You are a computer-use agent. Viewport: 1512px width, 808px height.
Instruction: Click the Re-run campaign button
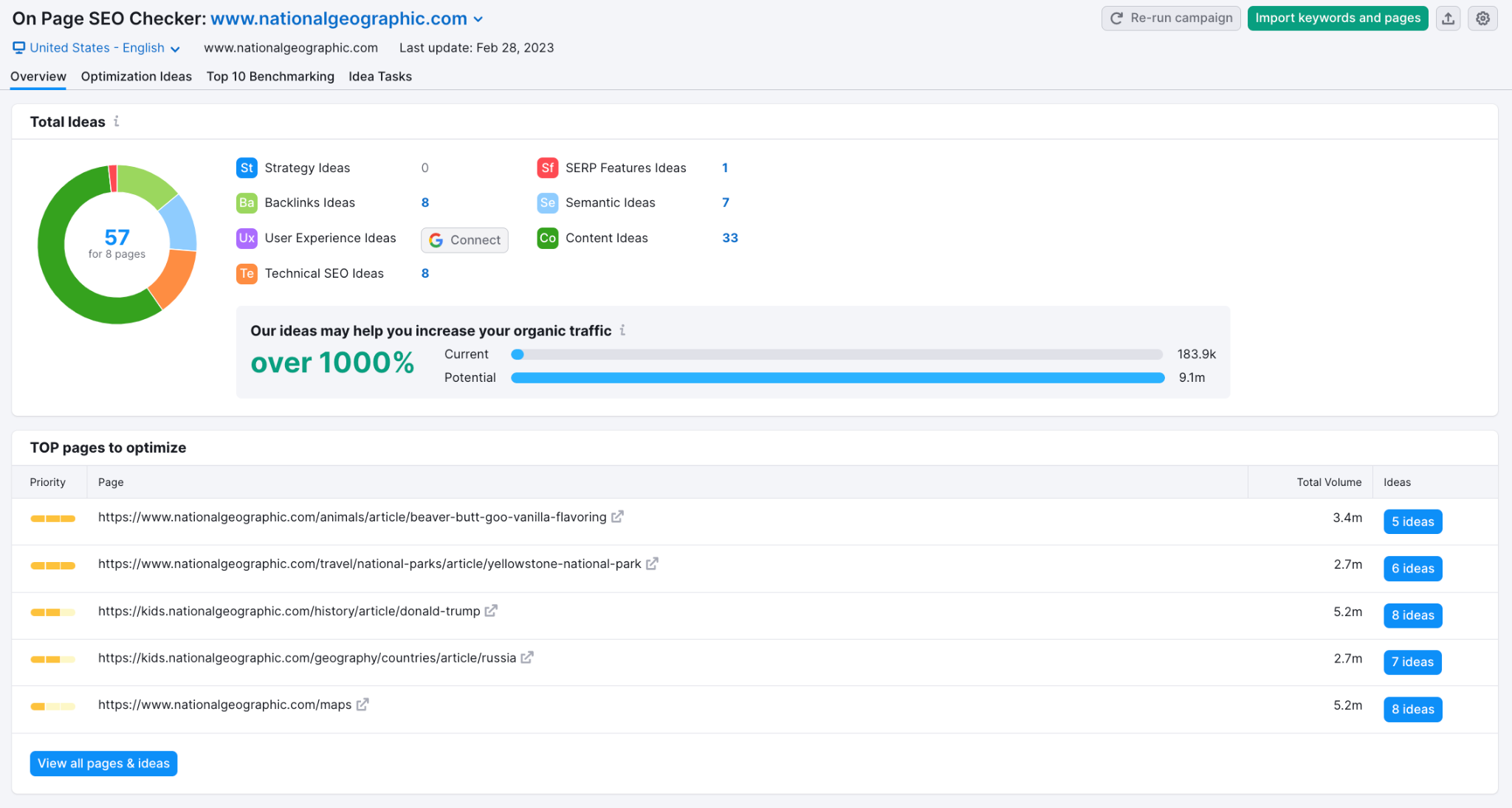click(x=1171, y=18)
